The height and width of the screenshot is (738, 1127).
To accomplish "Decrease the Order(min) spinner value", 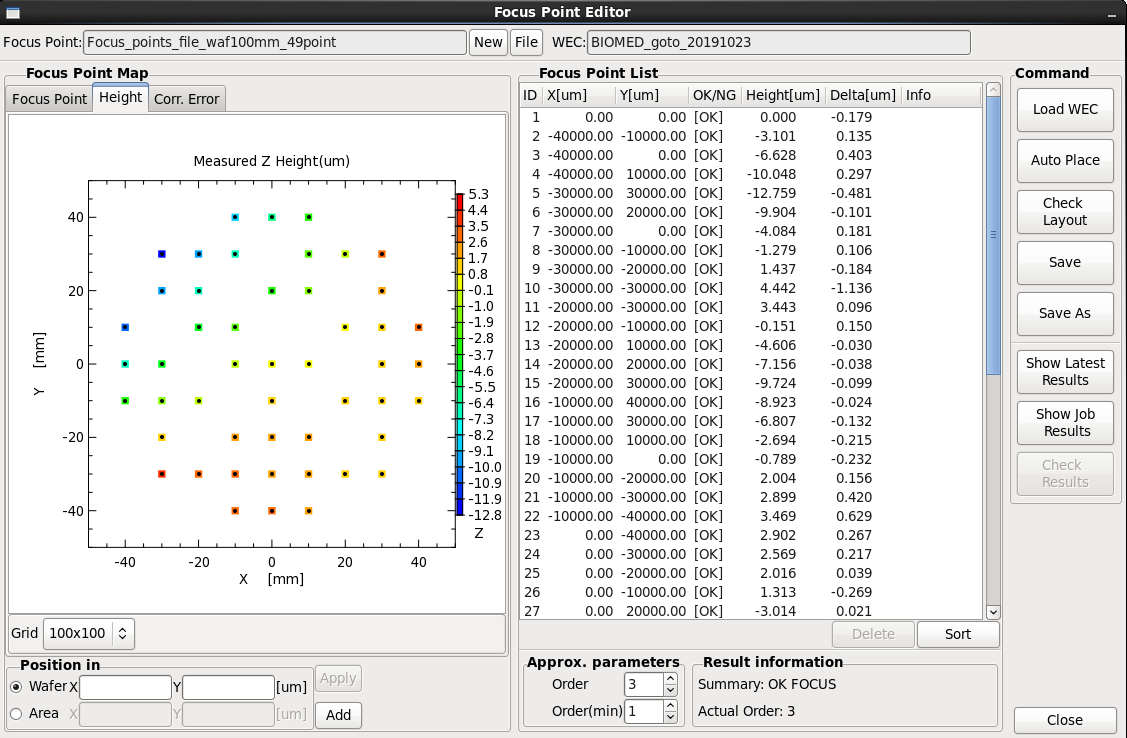I will (x=670, y=717).
